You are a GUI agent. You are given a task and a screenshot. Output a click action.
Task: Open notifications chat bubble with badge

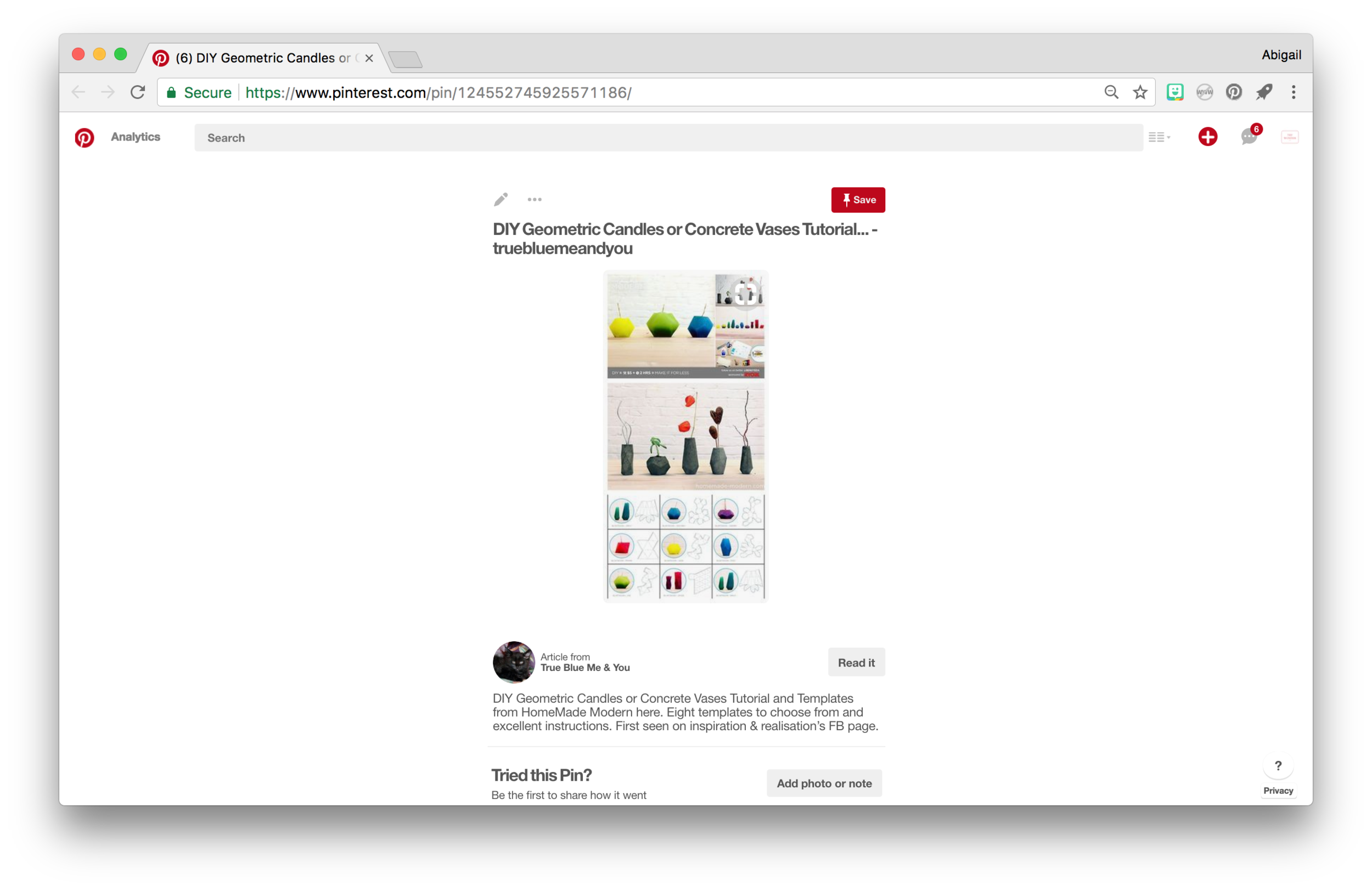[x=1250, y=136]
